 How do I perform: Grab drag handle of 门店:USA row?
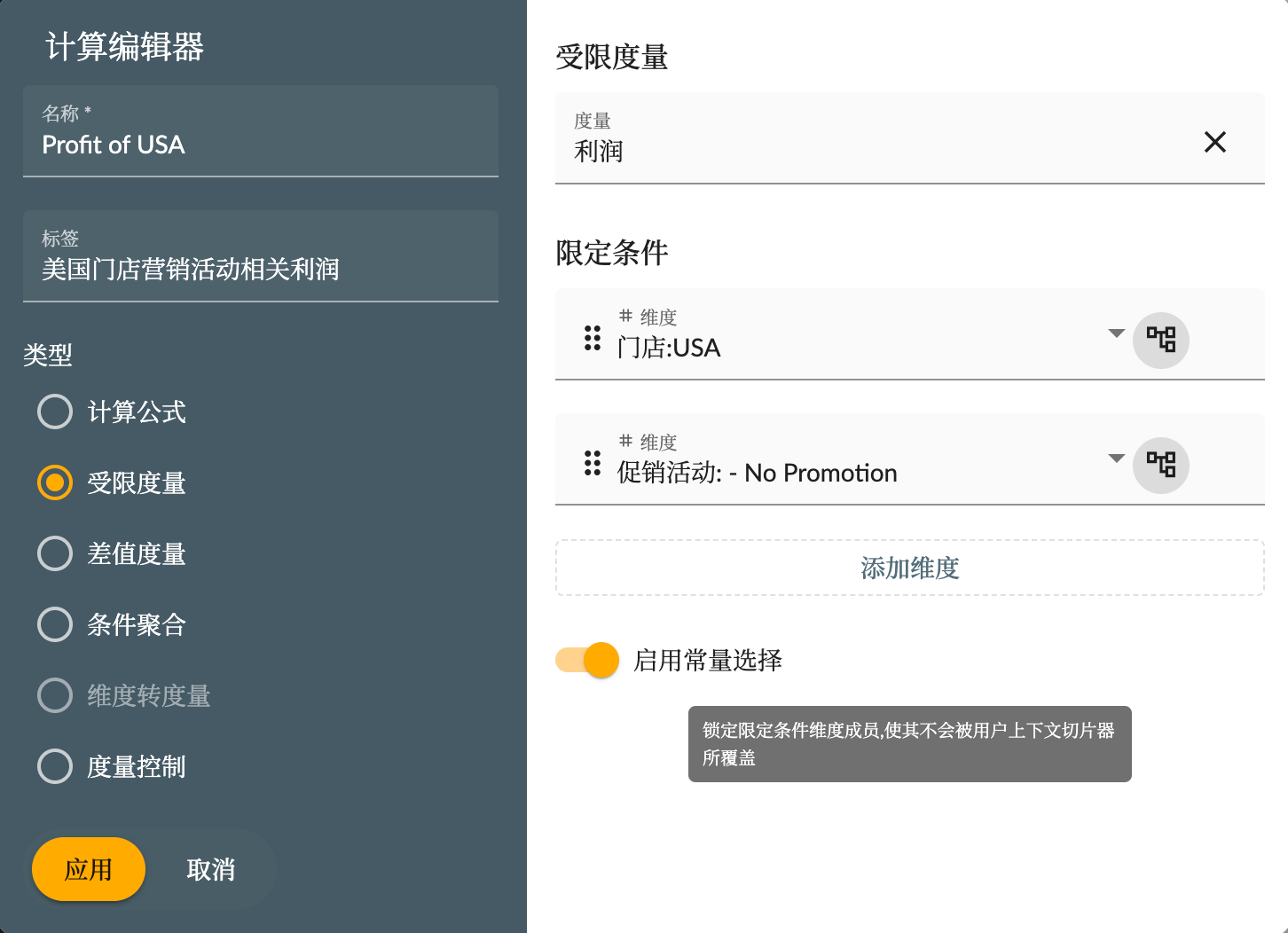593,338
